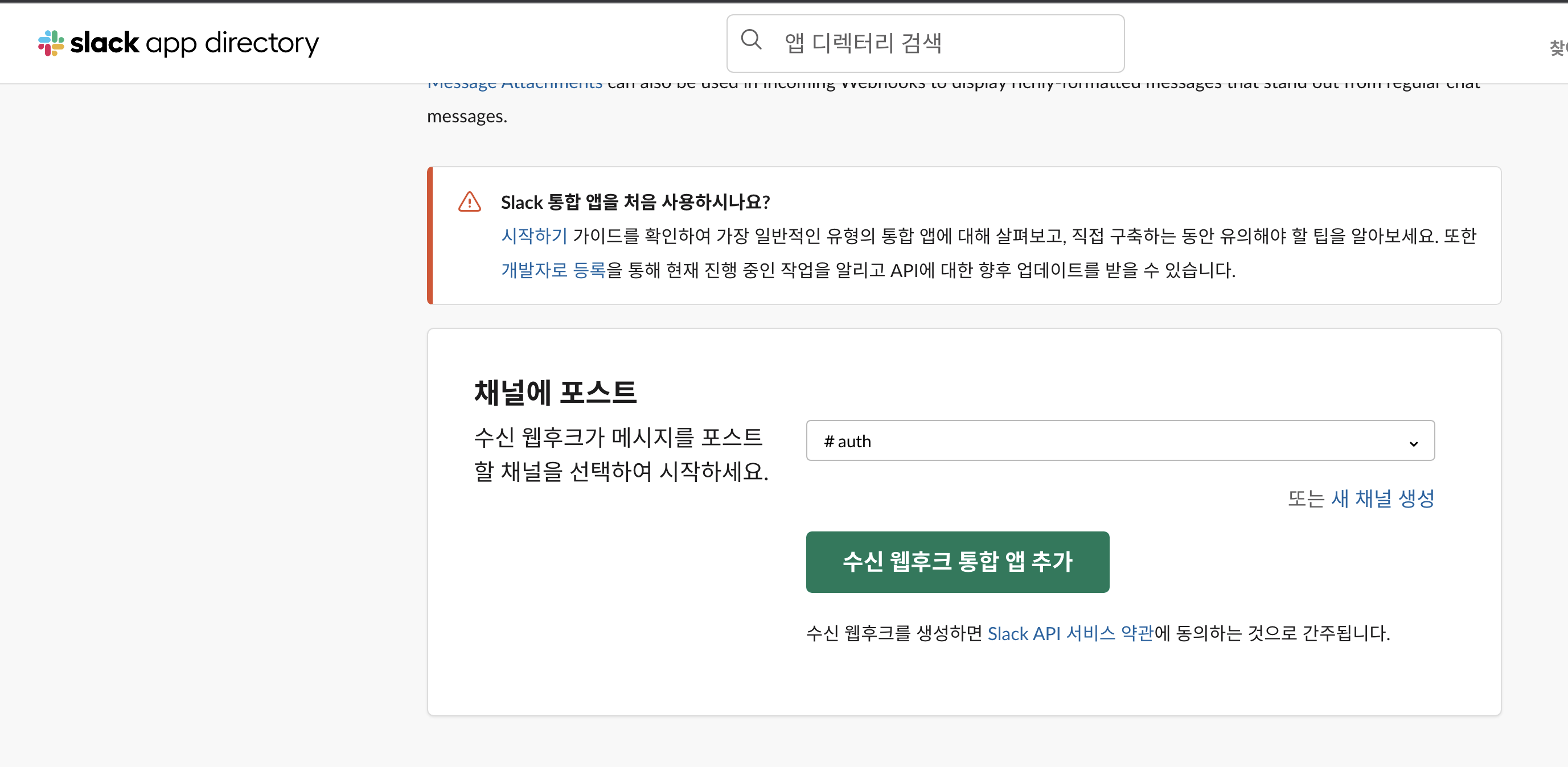Open the 시작하기 guide link
The height and width of the screenshot is (767, 1568).
tap(534, 236)
